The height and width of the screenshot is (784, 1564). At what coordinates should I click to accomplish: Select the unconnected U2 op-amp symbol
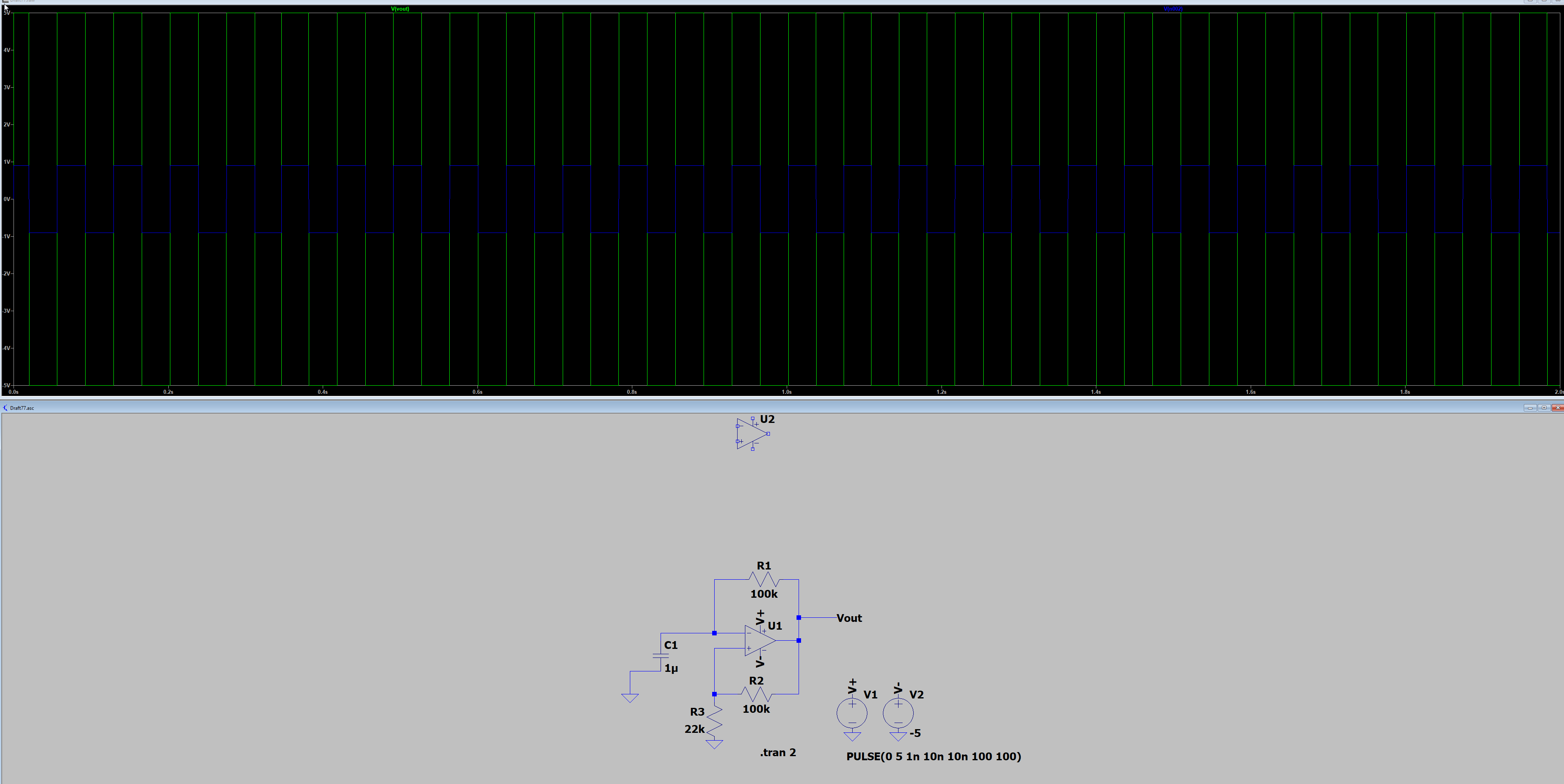tap(752, 434)
